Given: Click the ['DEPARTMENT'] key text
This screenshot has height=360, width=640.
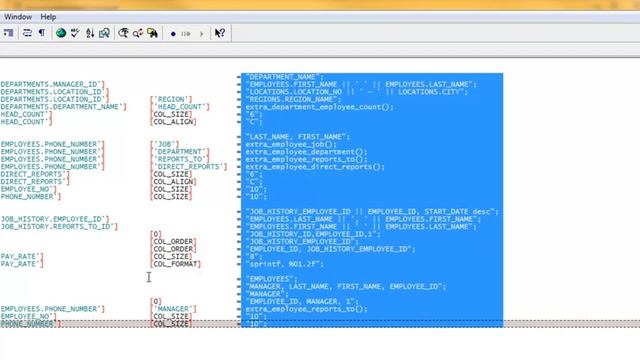Looking at the screenshot, I should pos(180,151).
